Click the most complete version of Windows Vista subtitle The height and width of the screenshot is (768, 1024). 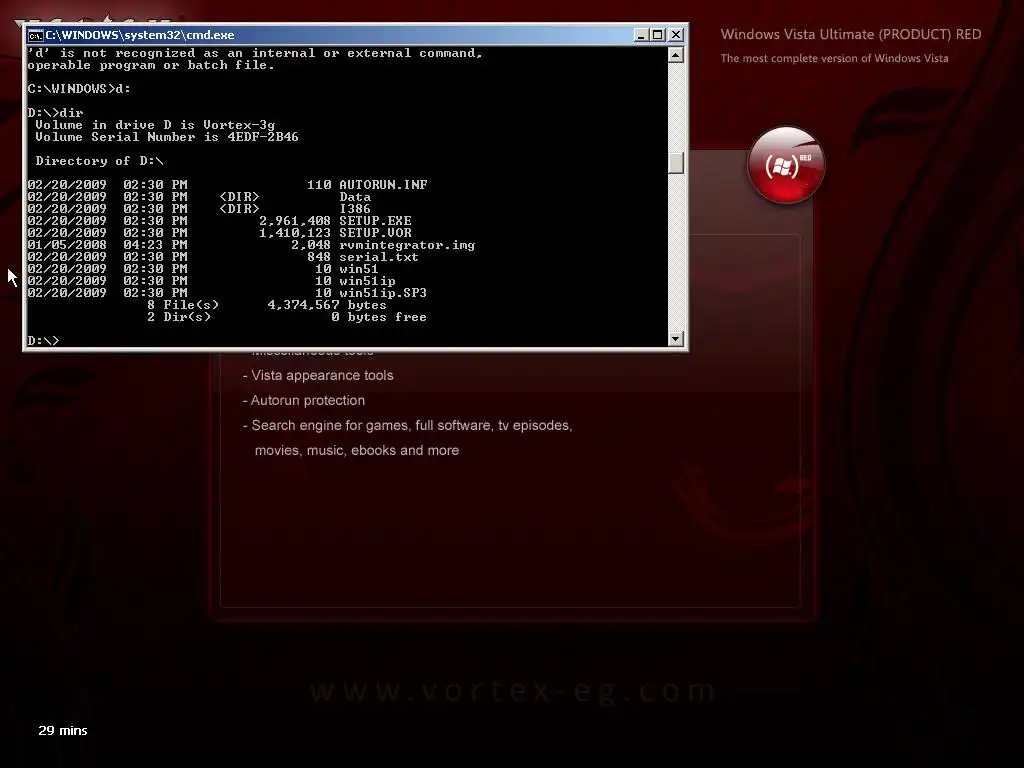(x=835, y=58)
